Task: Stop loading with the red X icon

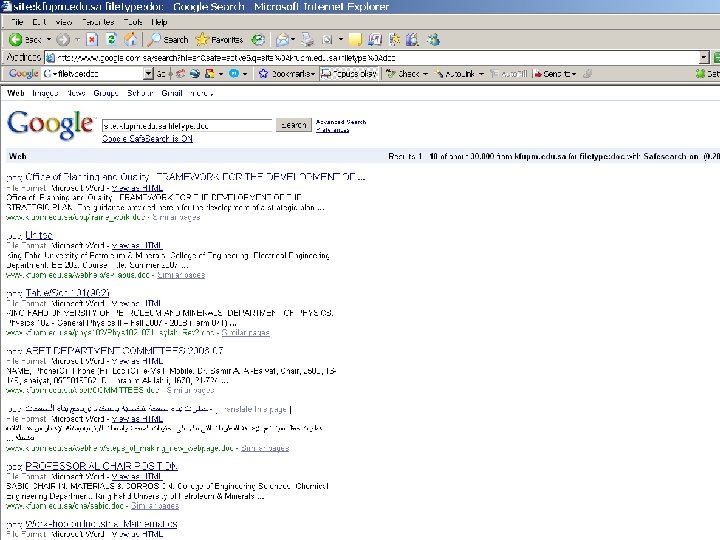Action: tap(92, 40)
